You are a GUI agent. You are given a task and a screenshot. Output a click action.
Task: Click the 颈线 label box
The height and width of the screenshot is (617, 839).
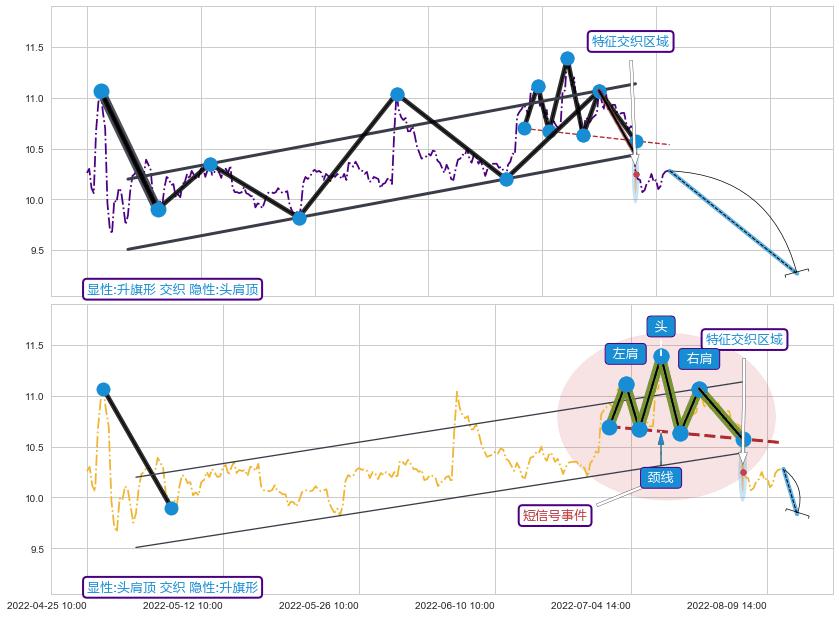coord(660,478)
